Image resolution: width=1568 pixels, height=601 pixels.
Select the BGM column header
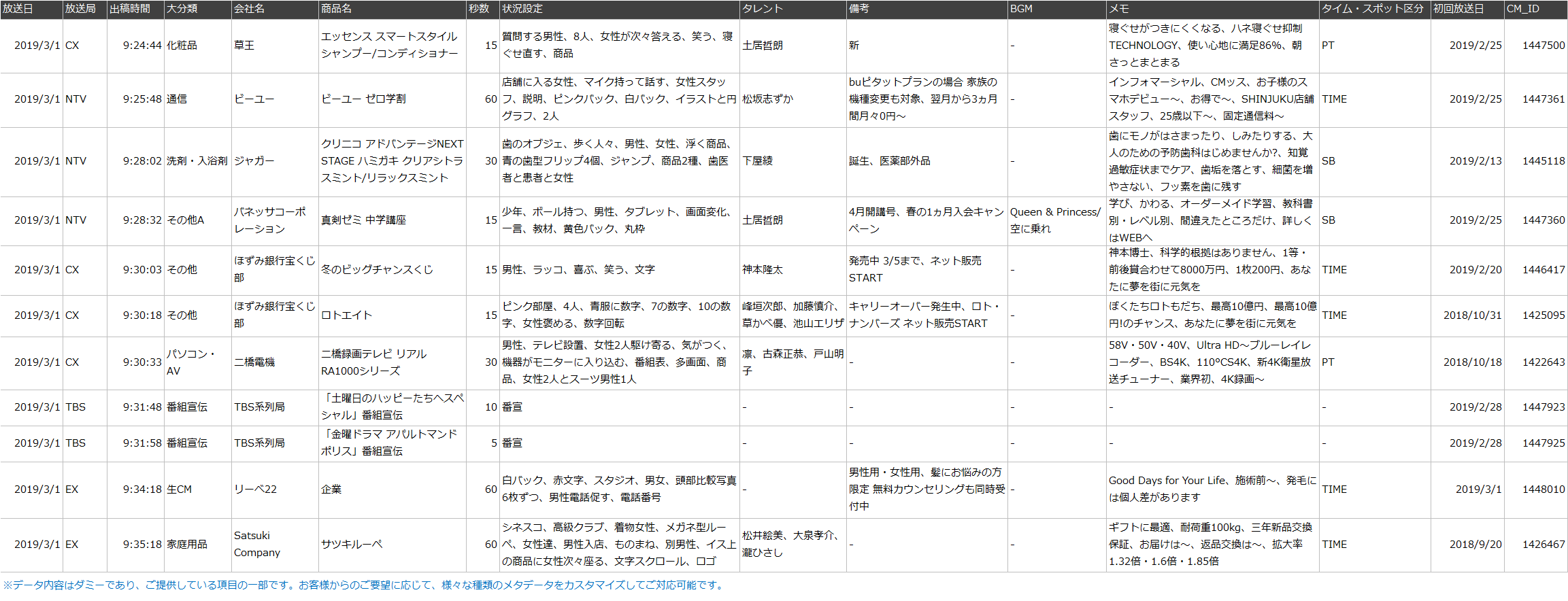click(1021, 9)
